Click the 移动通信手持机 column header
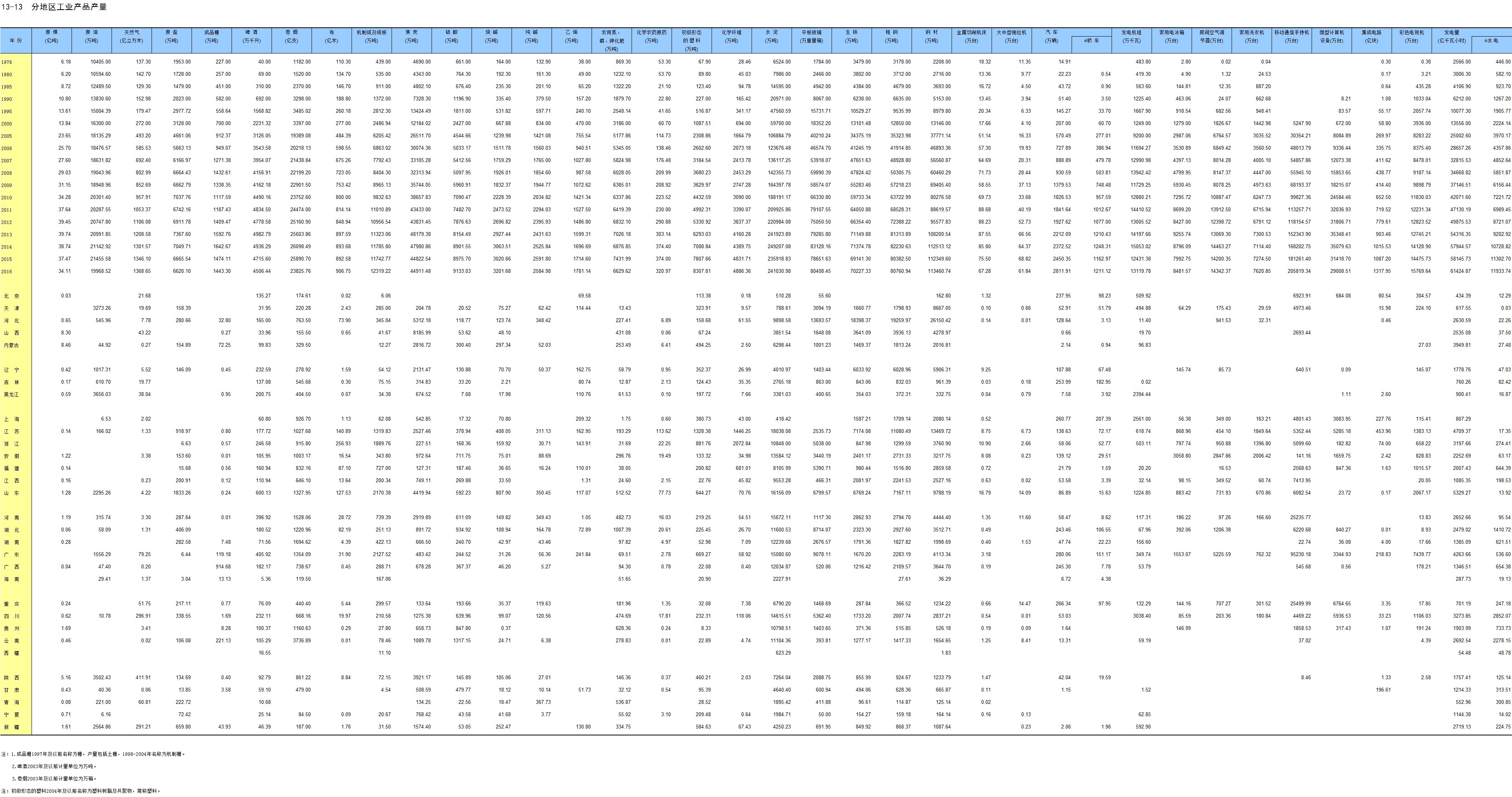 tap(1291, 40)
